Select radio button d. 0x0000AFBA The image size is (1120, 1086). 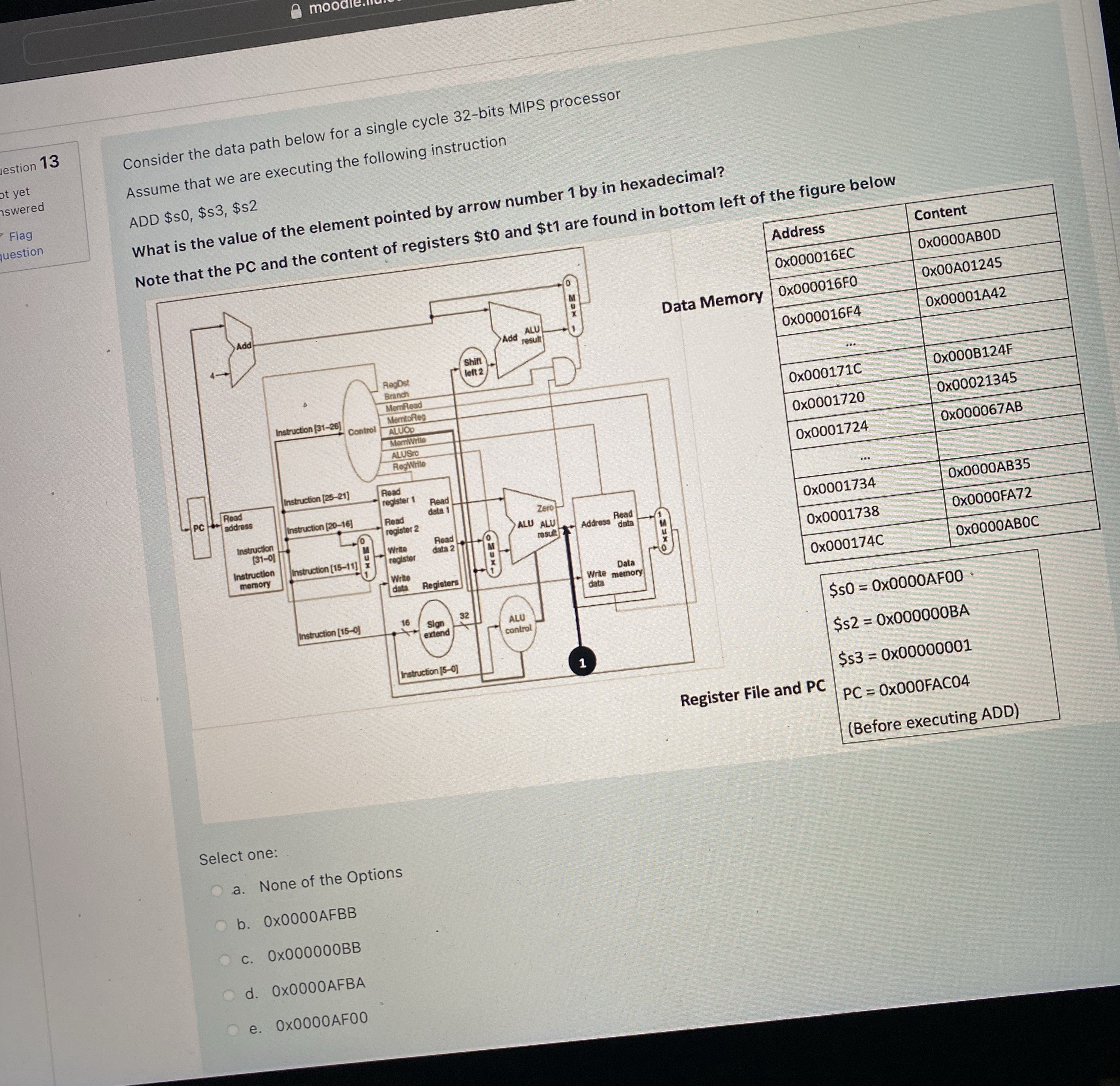pyautogui.click(x=229, y=996)
